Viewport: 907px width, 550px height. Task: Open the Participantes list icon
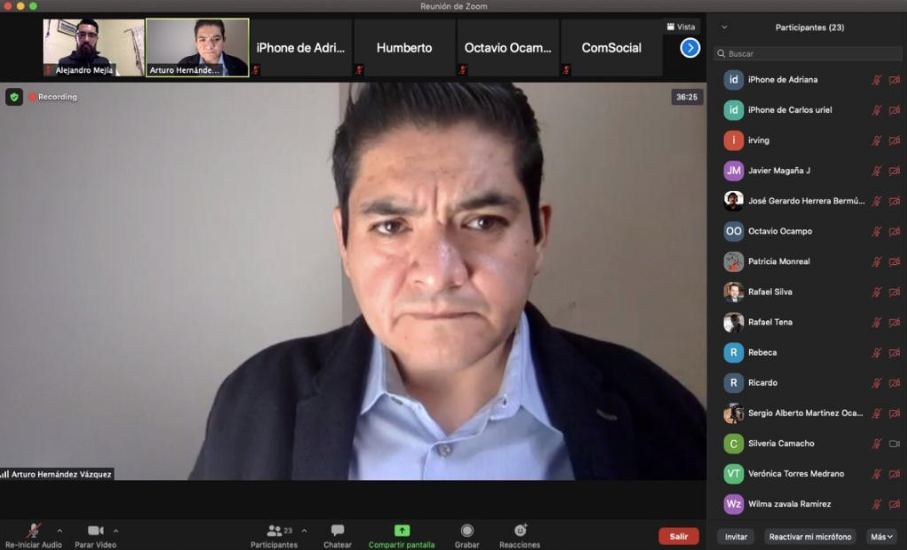(x=274, y=531)
